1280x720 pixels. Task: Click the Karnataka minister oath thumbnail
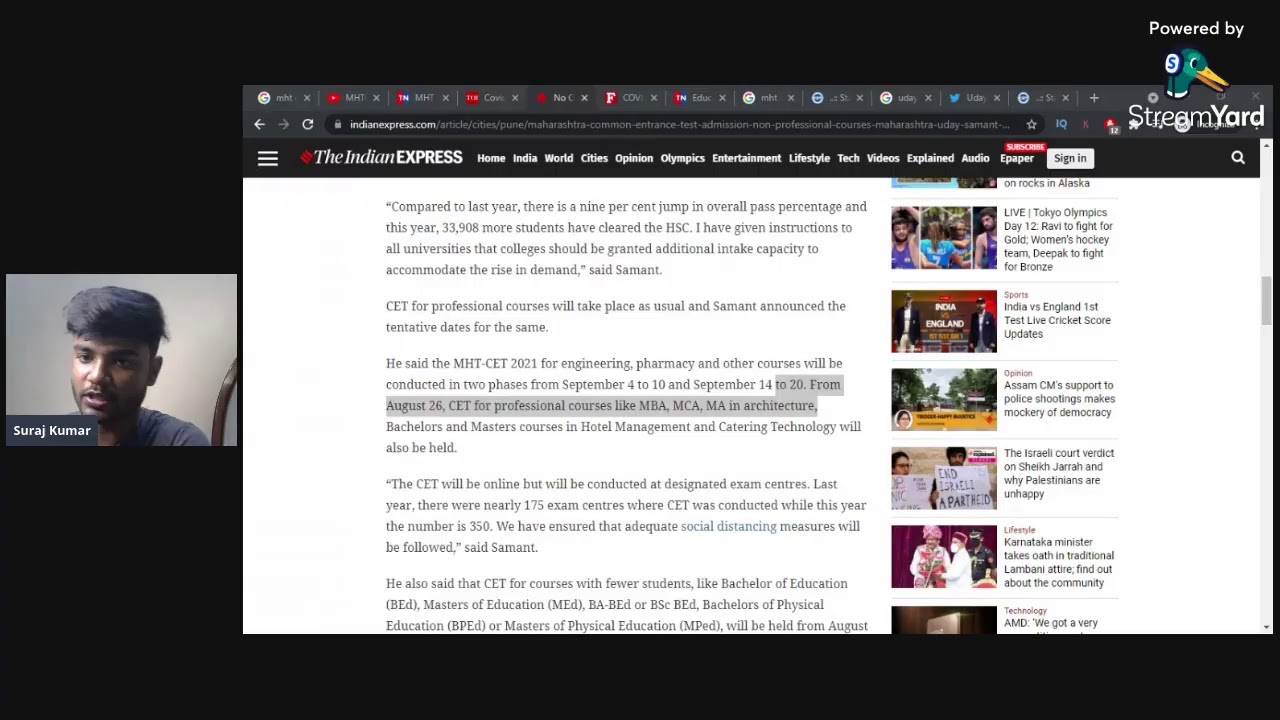coord(944,557)
